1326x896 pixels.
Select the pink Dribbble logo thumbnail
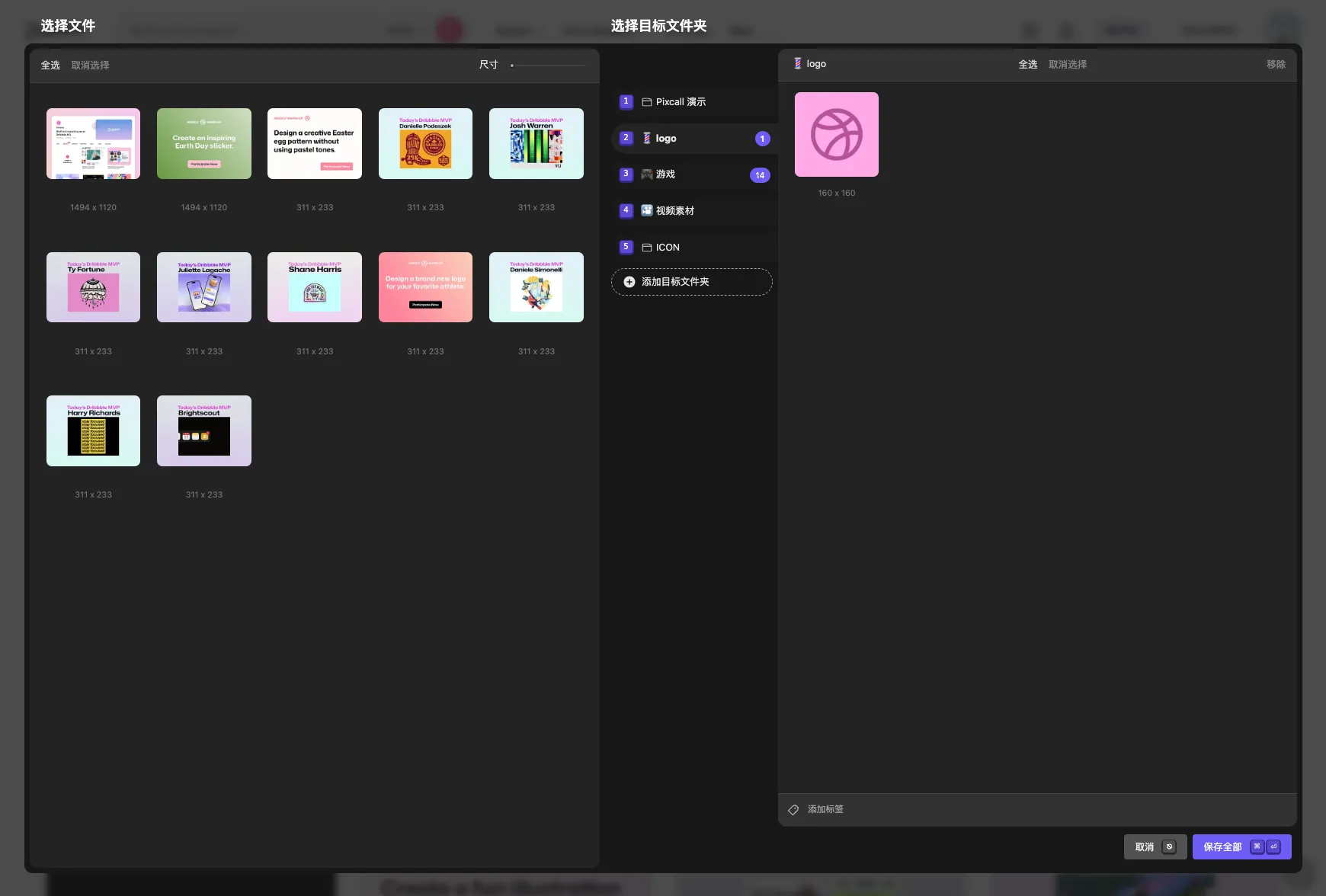click(x=836, y=135)
